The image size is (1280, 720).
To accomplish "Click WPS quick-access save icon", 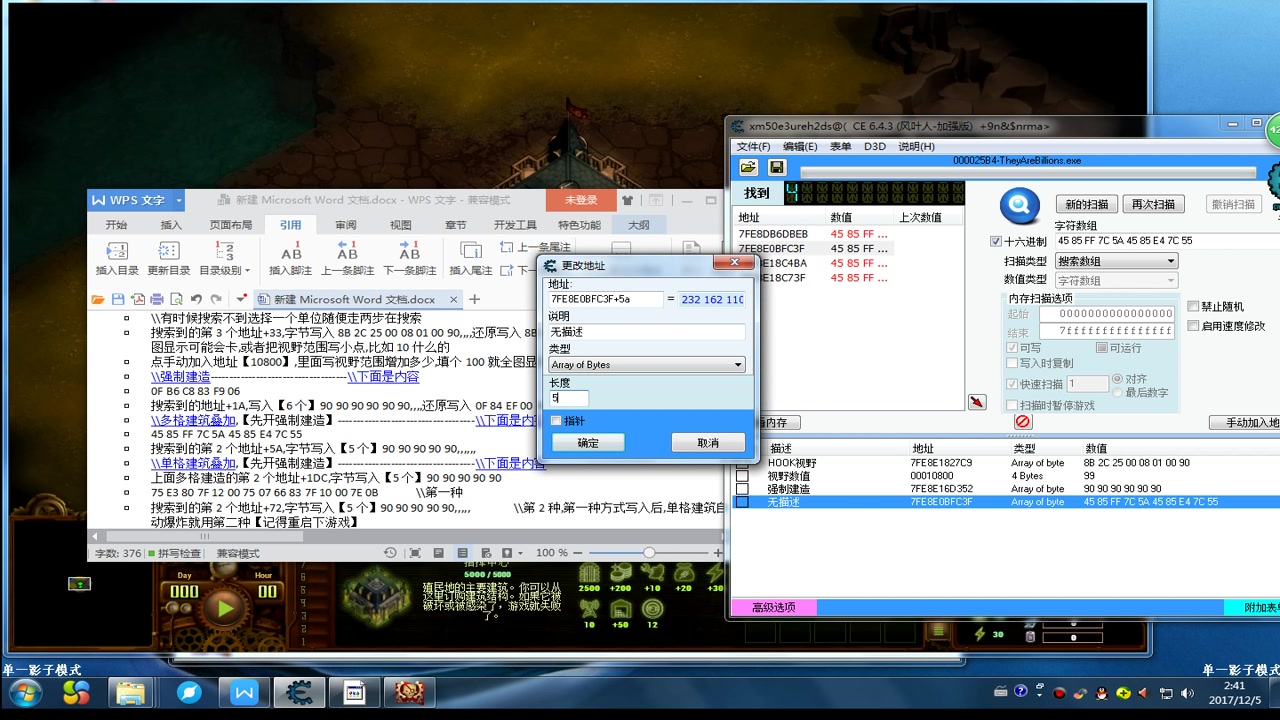I will tap(118, 299).
